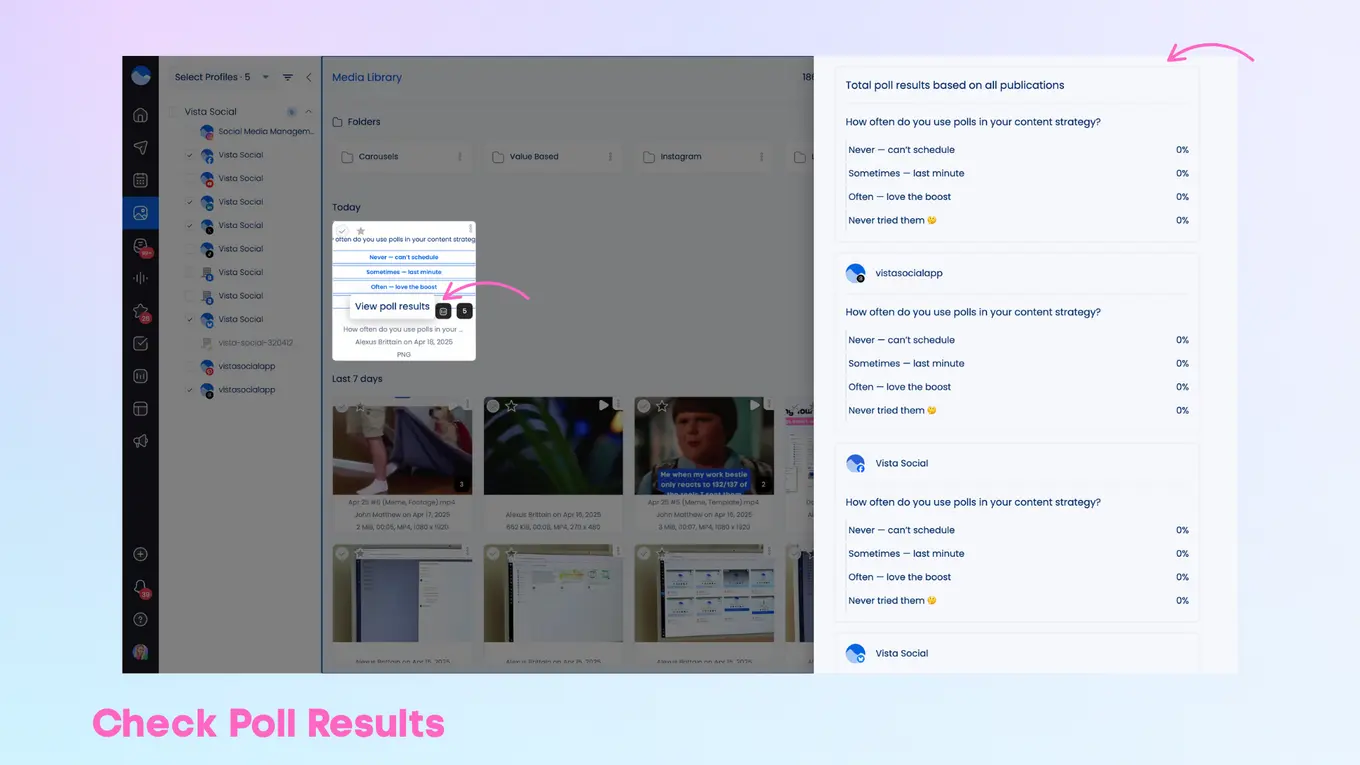Open the announcements megaphone icon
The width and height of the screenshot is (1360, 765).
point(140,440)
